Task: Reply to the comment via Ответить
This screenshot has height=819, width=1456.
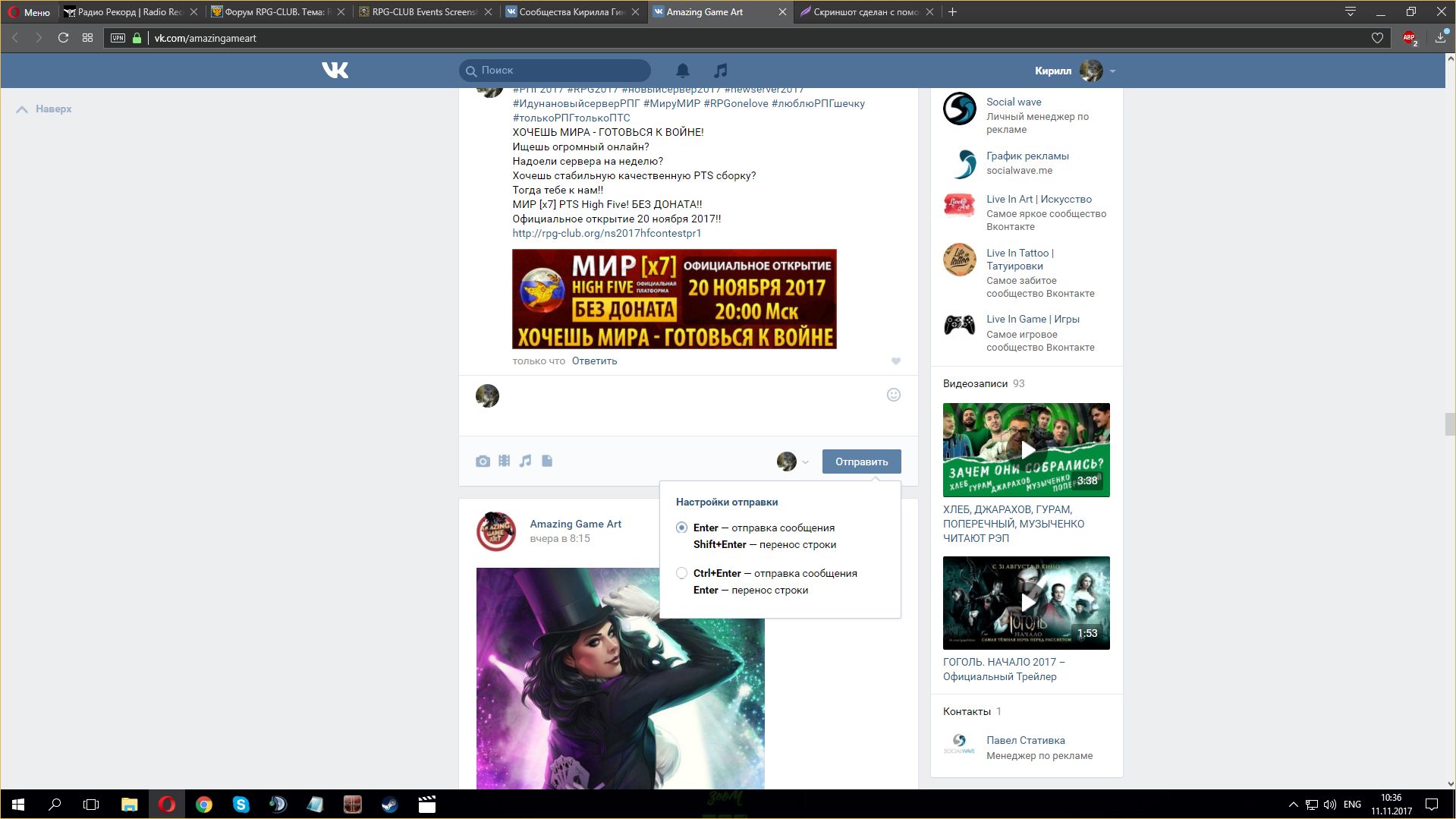Action: click(594, 361)
